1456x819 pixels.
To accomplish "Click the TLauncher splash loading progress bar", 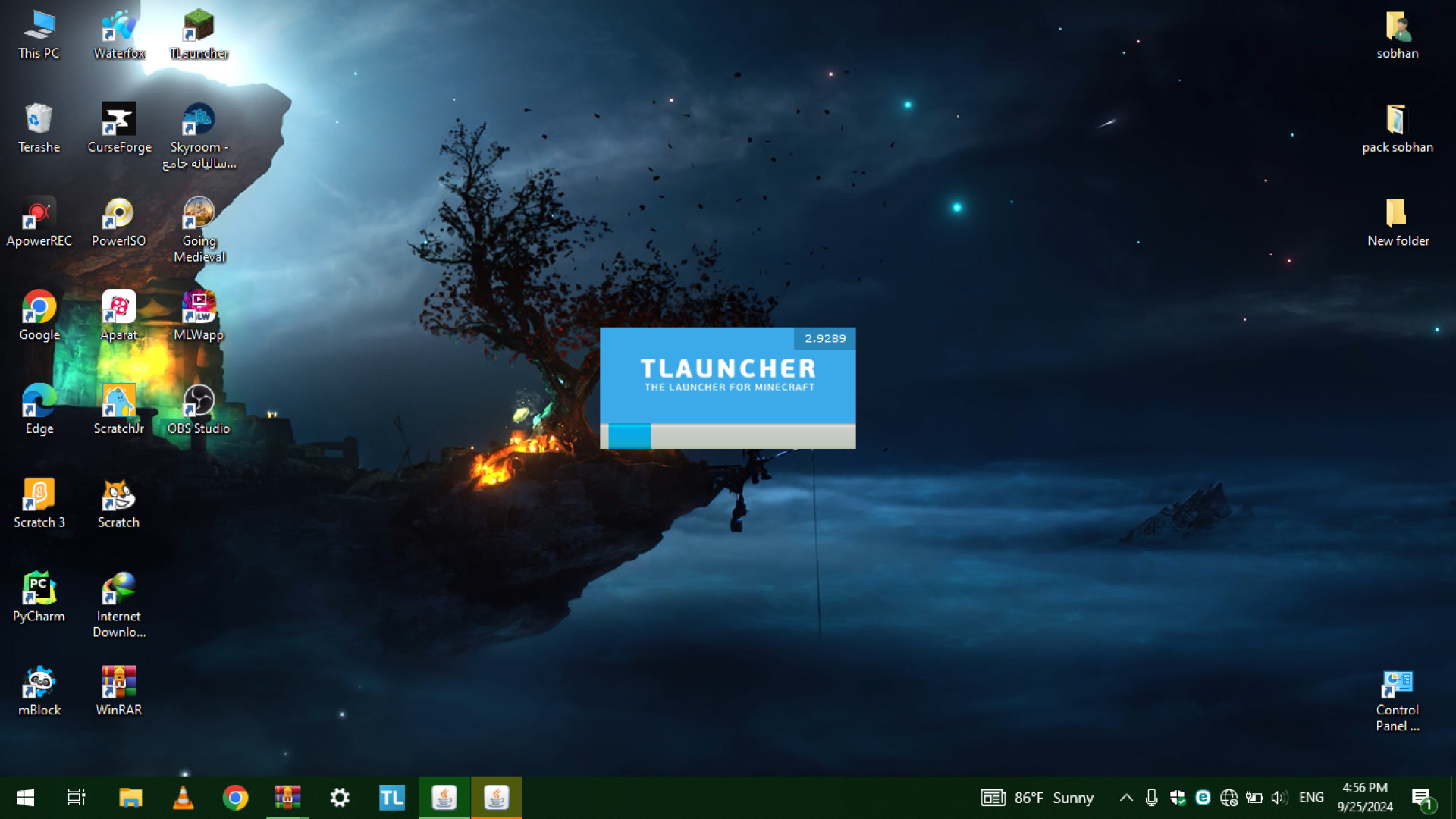I will (x=728, y=436).
